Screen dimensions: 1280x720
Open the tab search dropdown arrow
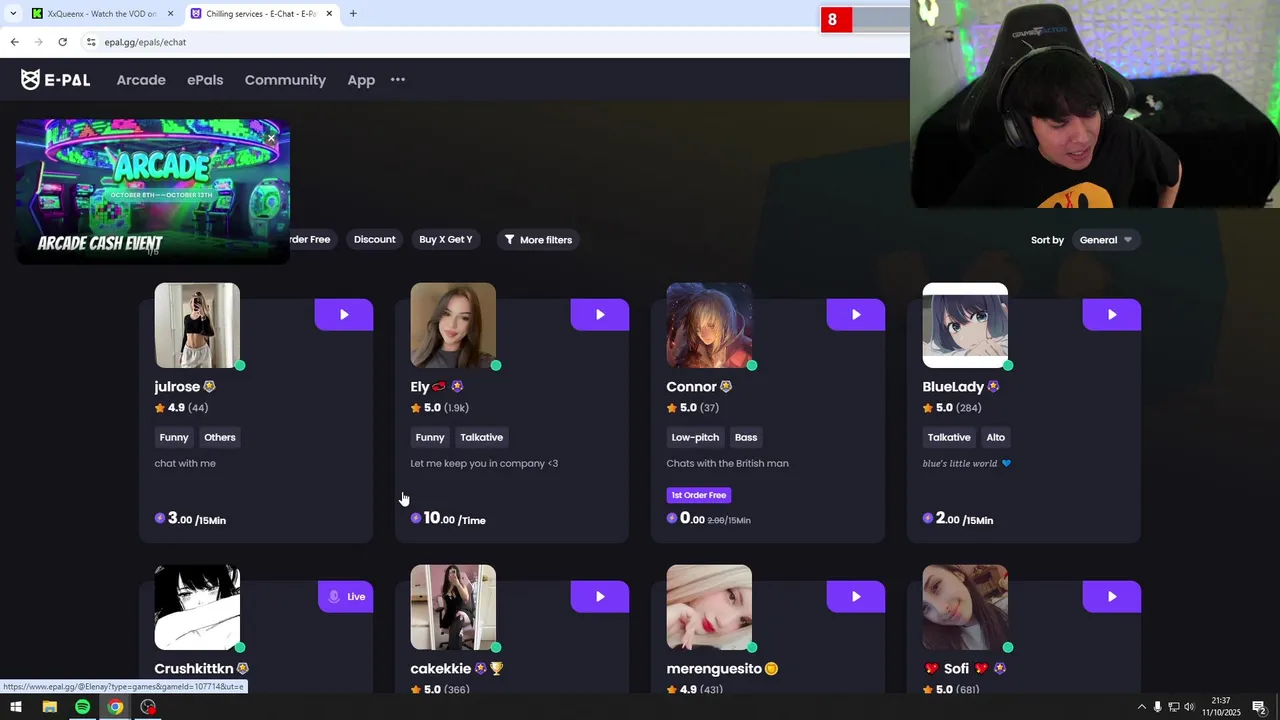click(12, 14)
